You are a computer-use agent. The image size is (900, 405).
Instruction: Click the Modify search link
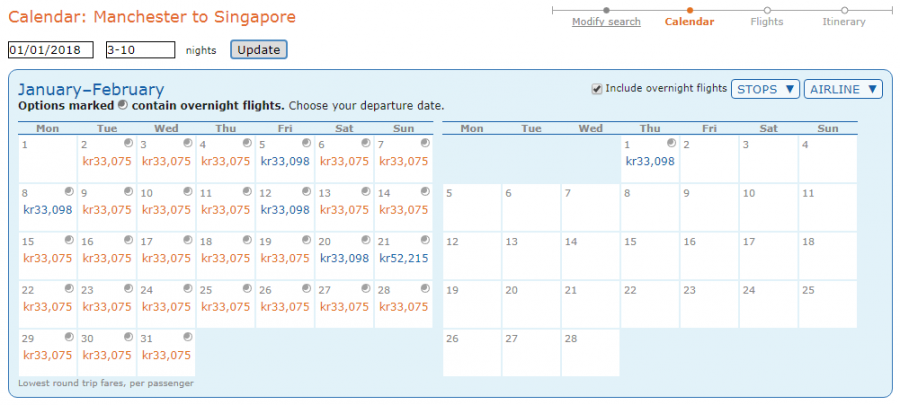click(606, 22)
